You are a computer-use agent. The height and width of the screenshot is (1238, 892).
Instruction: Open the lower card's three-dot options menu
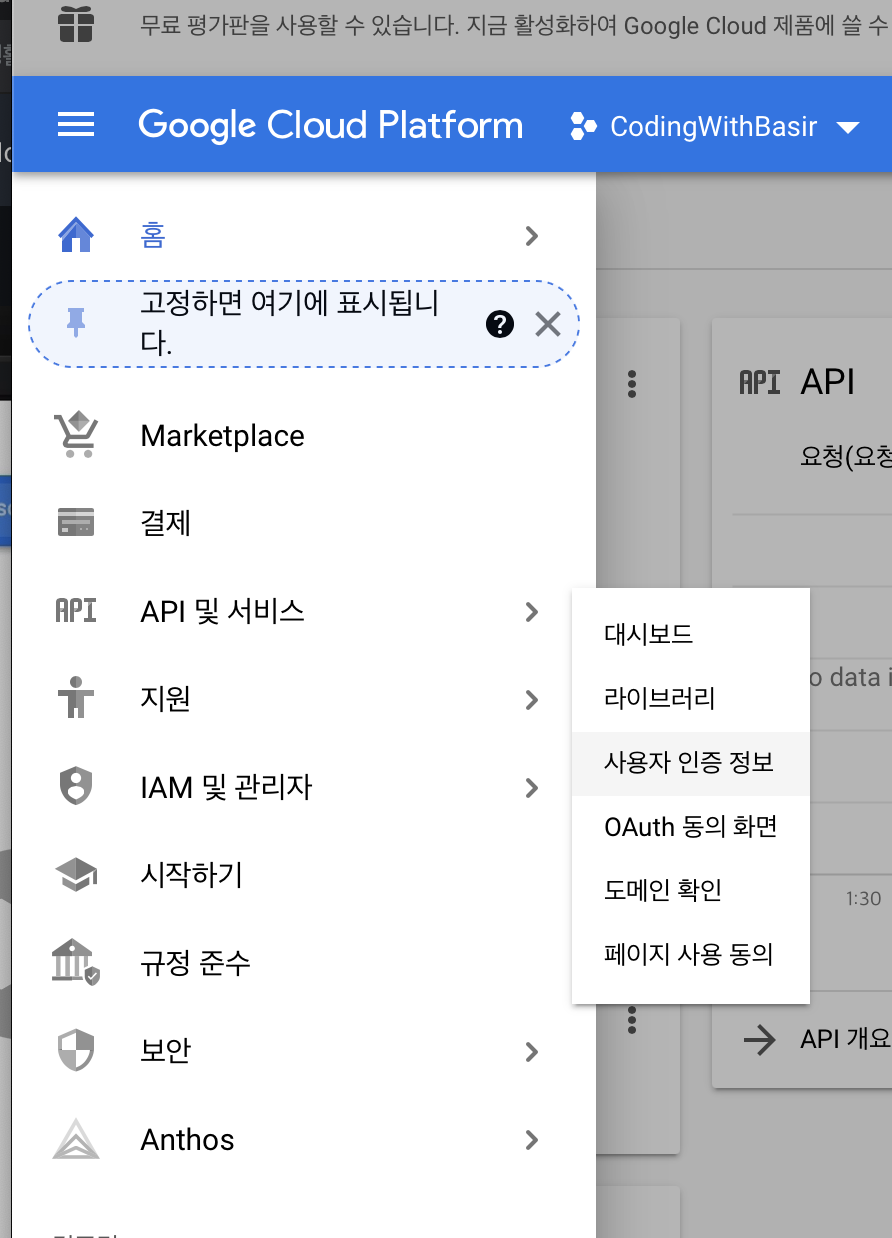click(632, 1019)
